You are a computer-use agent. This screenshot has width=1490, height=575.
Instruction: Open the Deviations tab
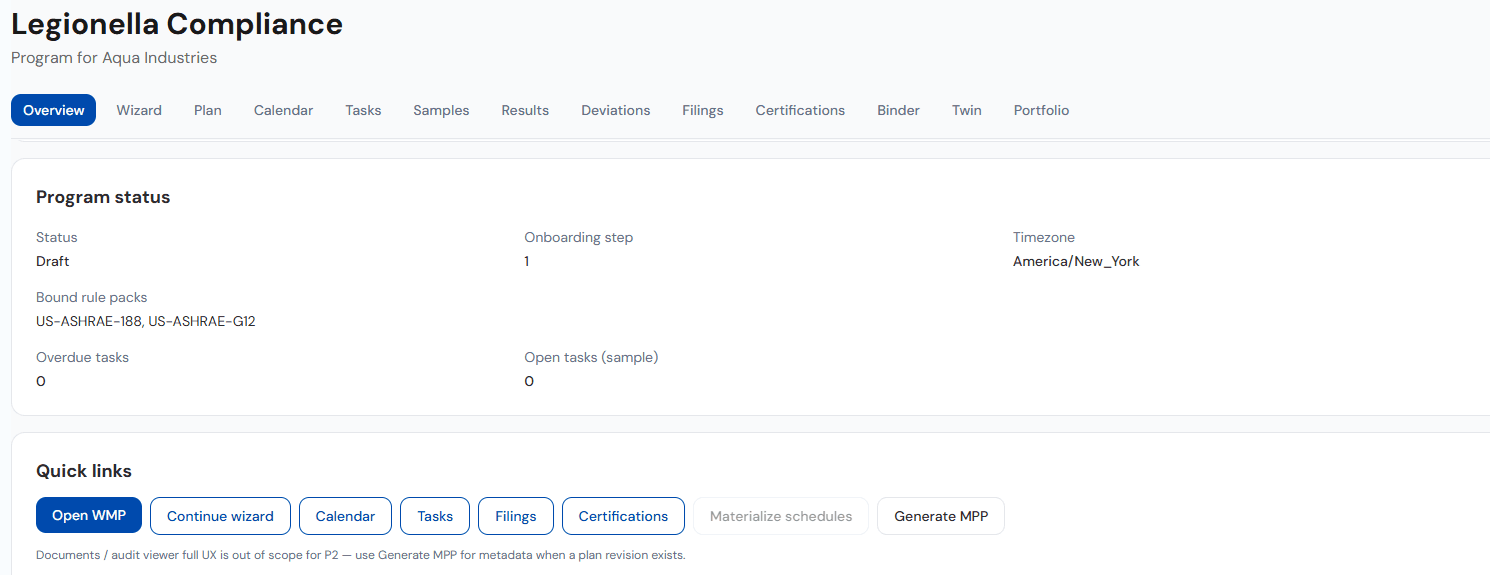(x=616, y=110)
